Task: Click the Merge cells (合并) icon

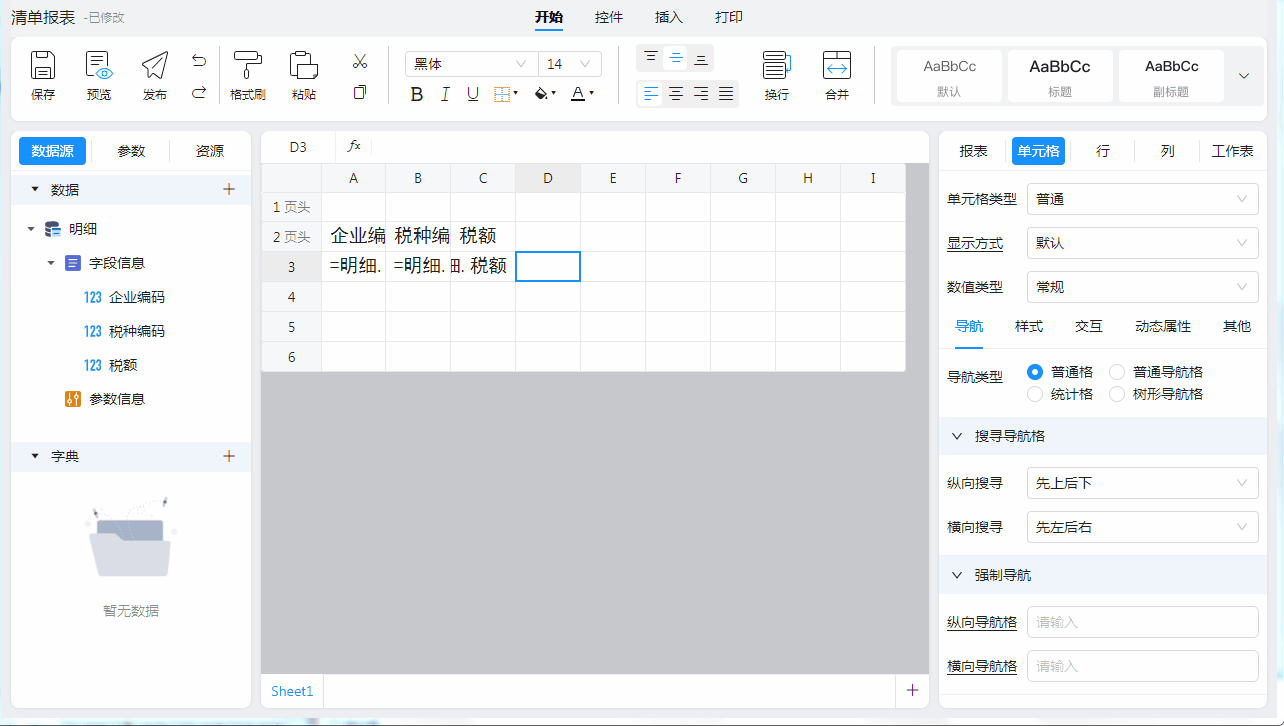Action: click(x=837, y=67)
